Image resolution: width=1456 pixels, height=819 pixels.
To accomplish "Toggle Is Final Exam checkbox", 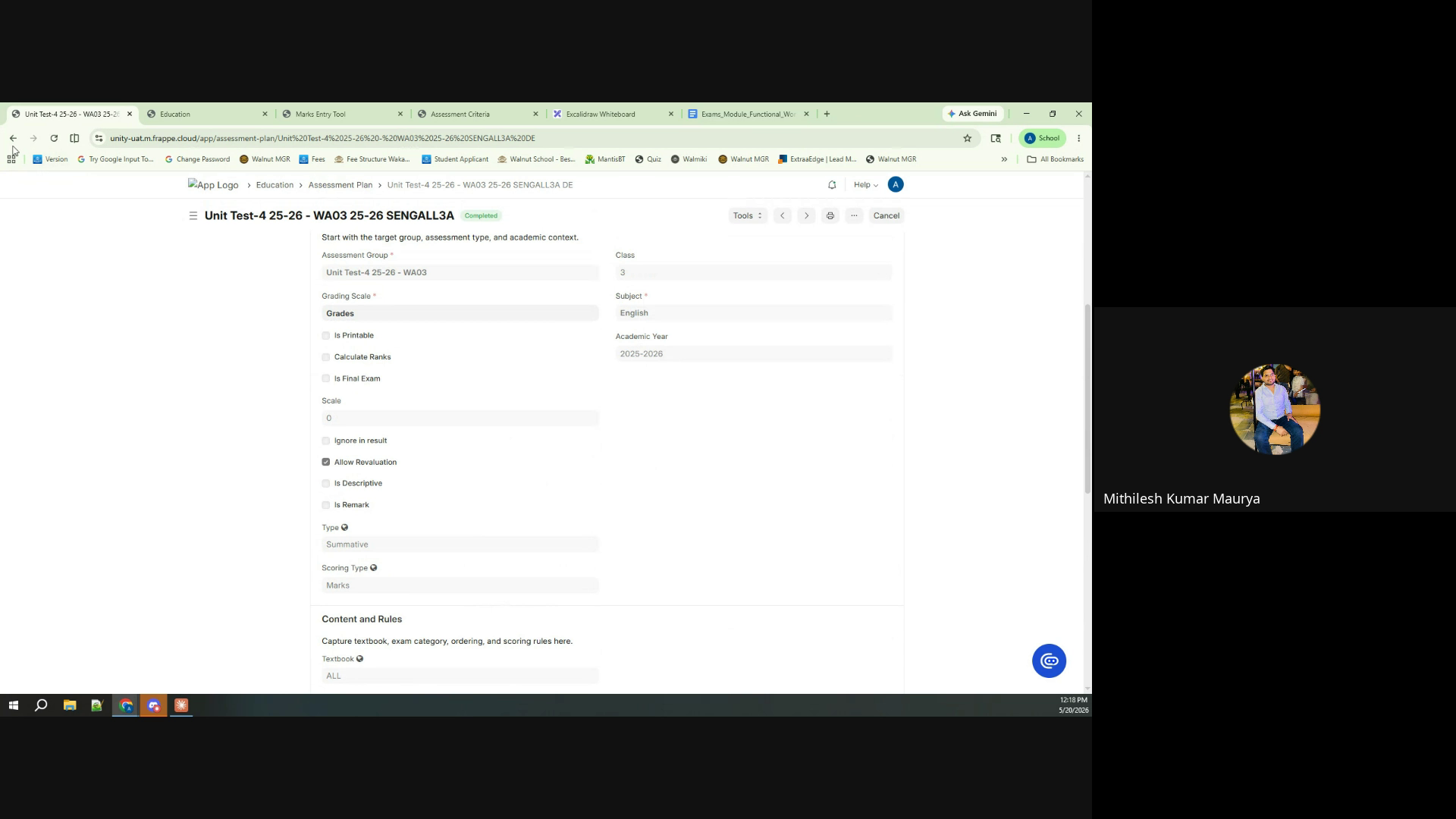I will [326, 378].
